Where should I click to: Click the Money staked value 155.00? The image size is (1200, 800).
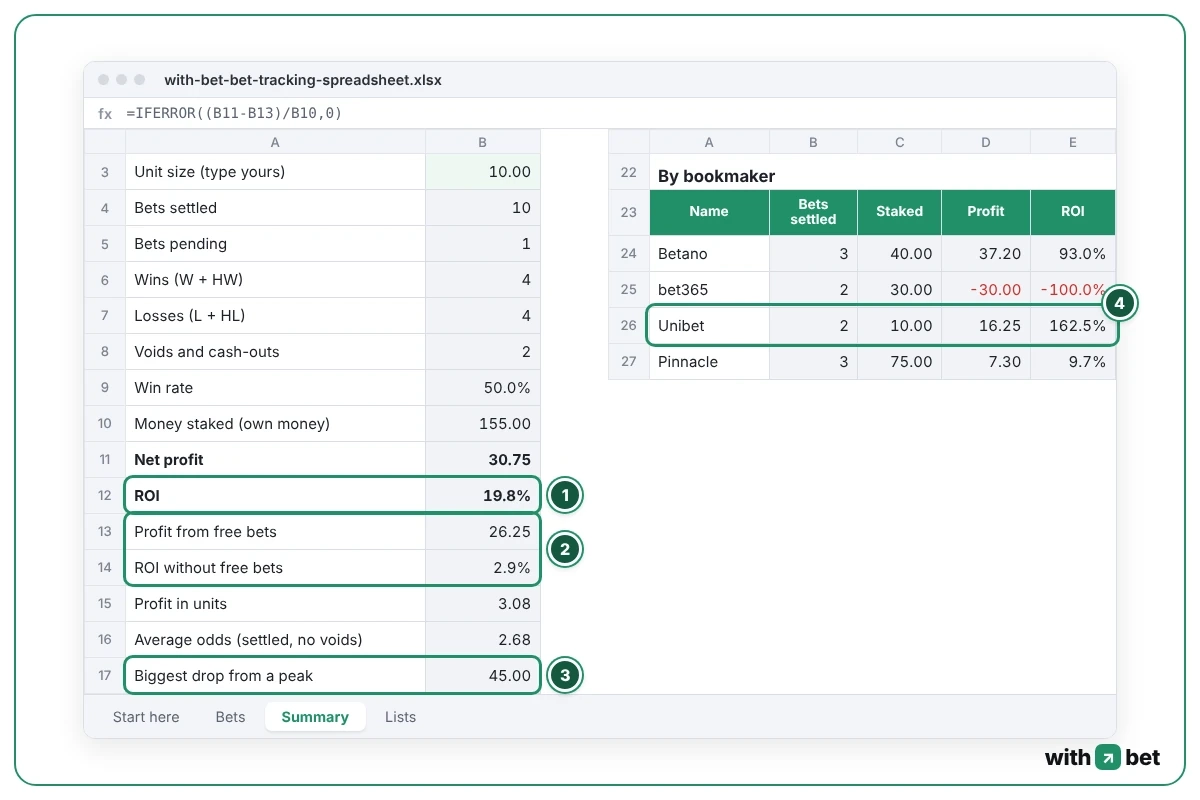pyautogui.click(x=483, y=424)
